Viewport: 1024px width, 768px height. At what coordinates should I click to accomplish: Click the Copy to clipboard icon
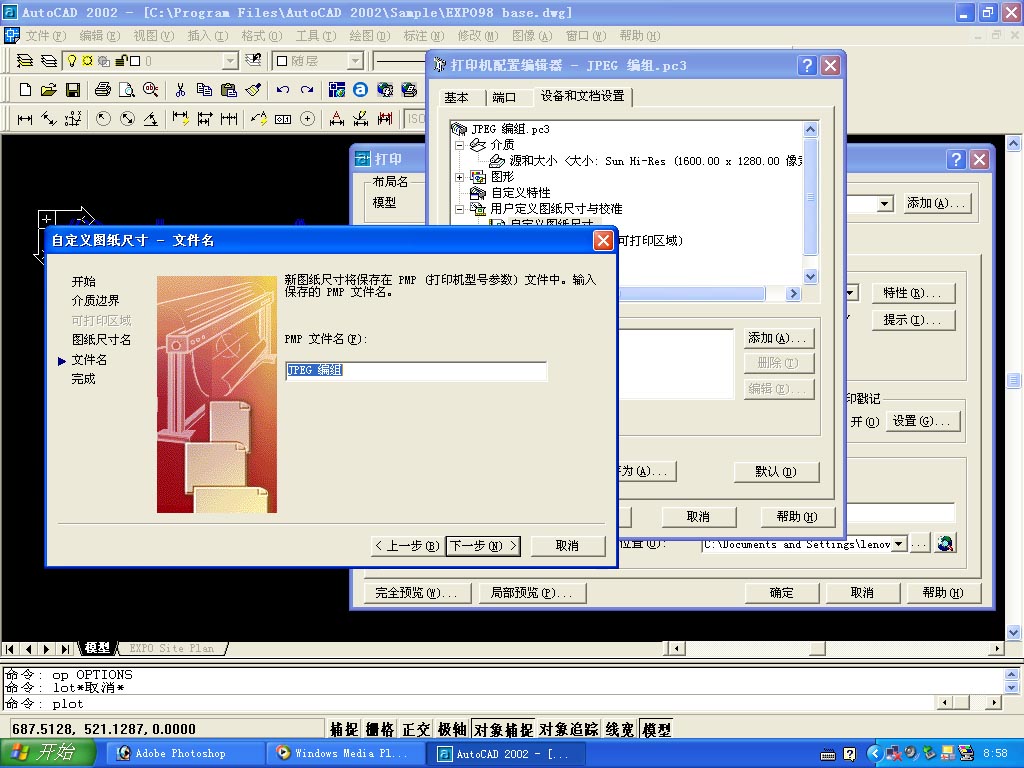coord(204,89)
